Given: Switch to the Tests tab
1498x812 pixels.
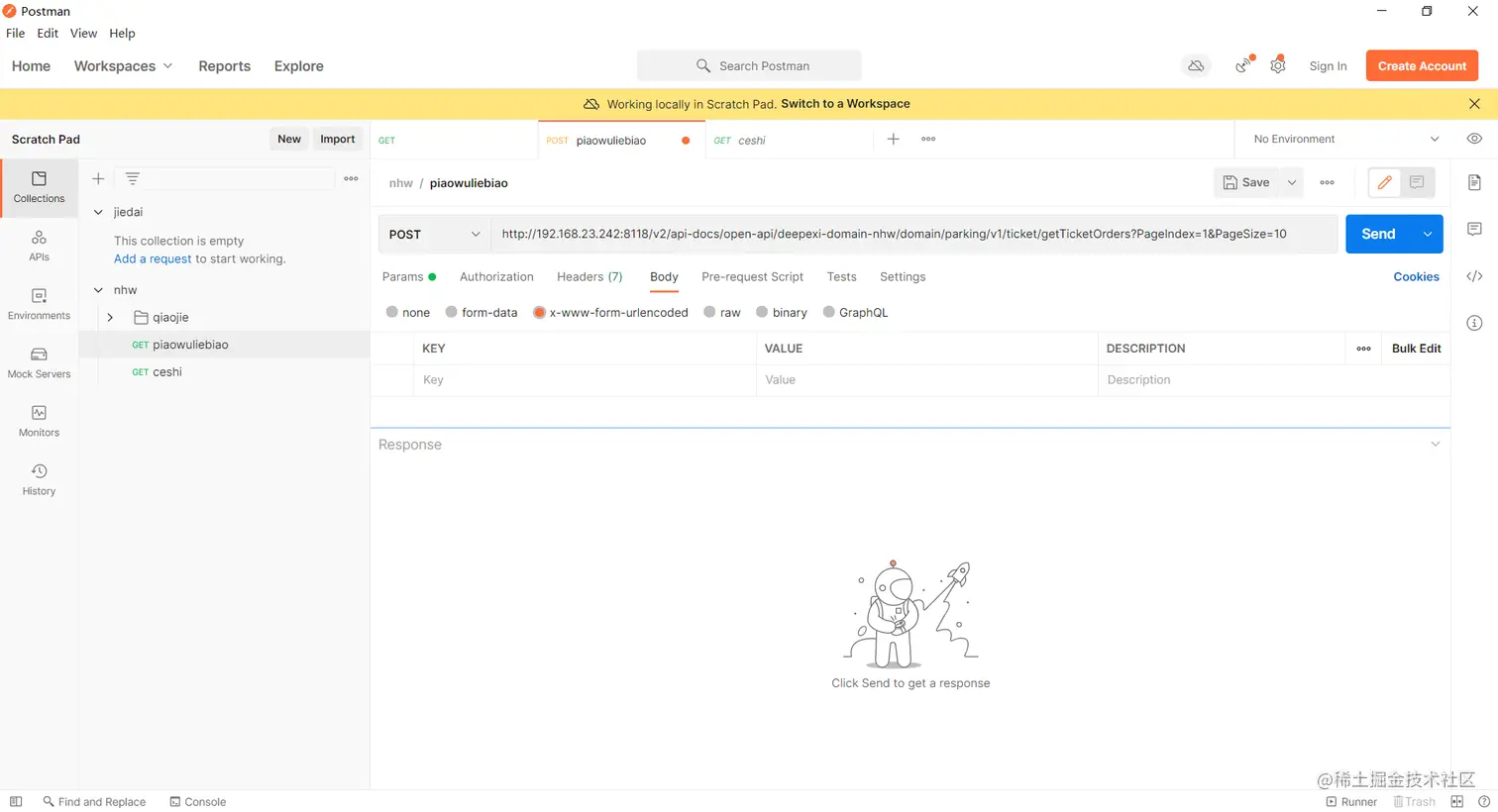Looking at the screenshot, I should (x=841, y=277).
